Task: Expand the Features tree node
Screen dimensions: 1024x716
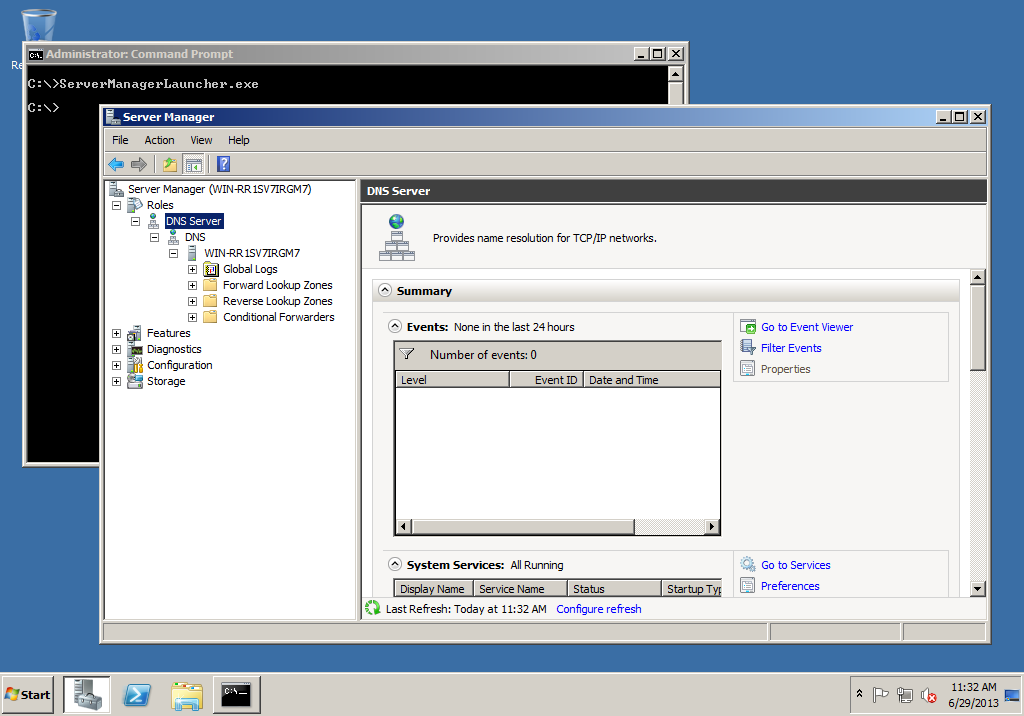Action: [117, 333]
